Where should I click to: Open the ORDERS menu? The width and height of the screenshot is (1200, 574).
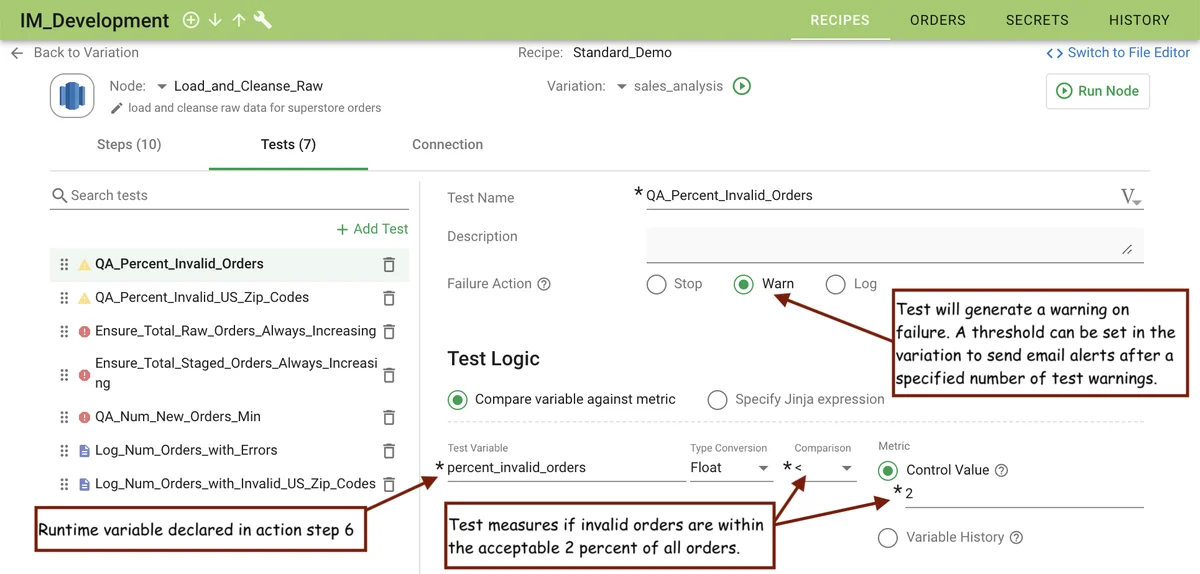tap(937, 20)
